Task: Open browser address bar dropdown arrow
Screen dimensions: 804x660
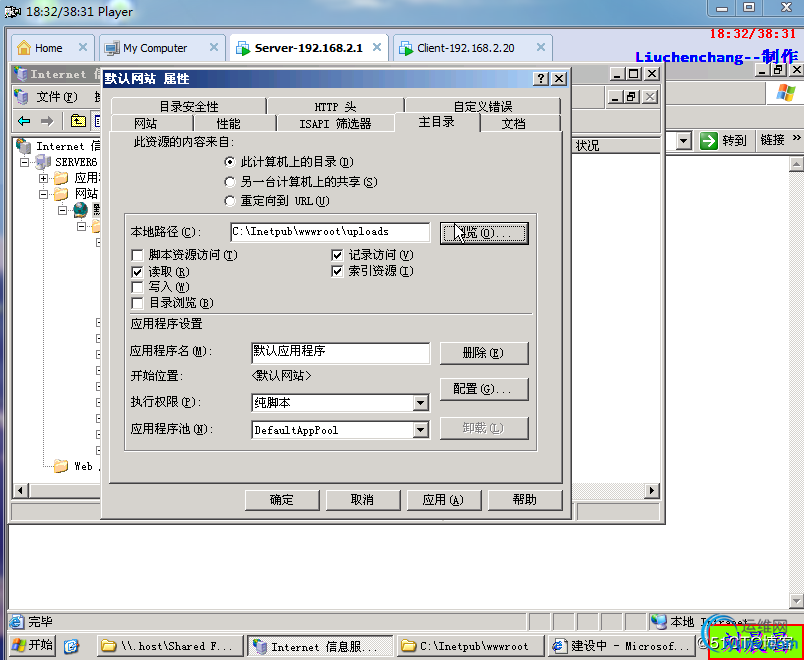Action: 684,140
